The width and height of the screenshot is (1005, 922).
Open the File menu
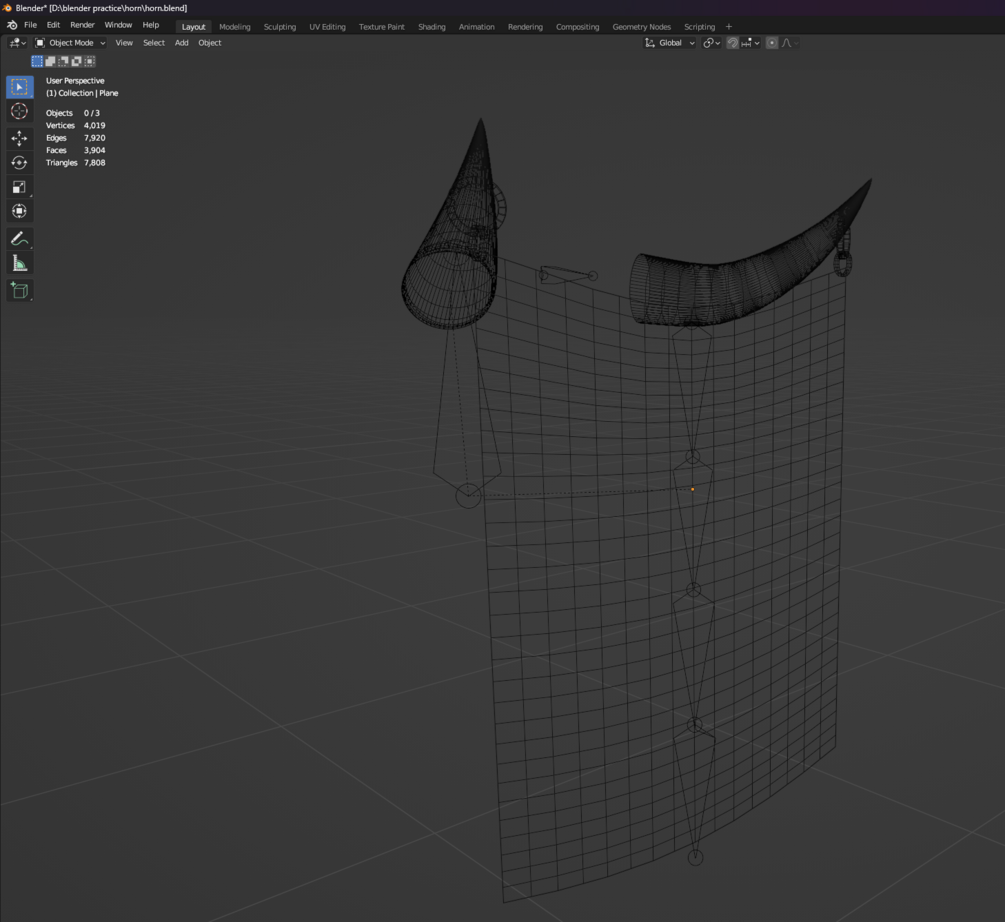click(30, 25)
